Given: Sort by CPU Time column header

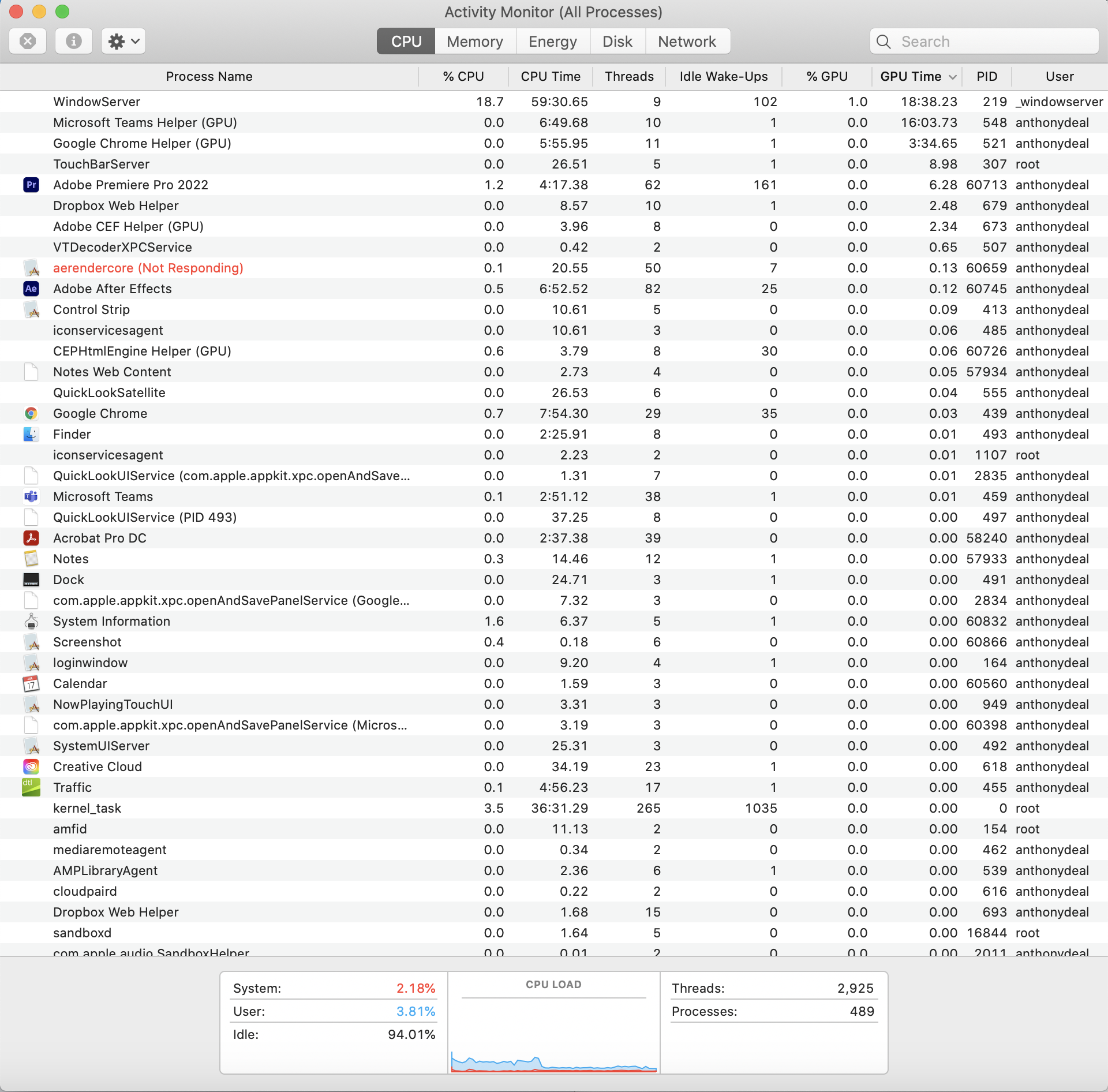Looking at the screenshot, I should point(548,77).
